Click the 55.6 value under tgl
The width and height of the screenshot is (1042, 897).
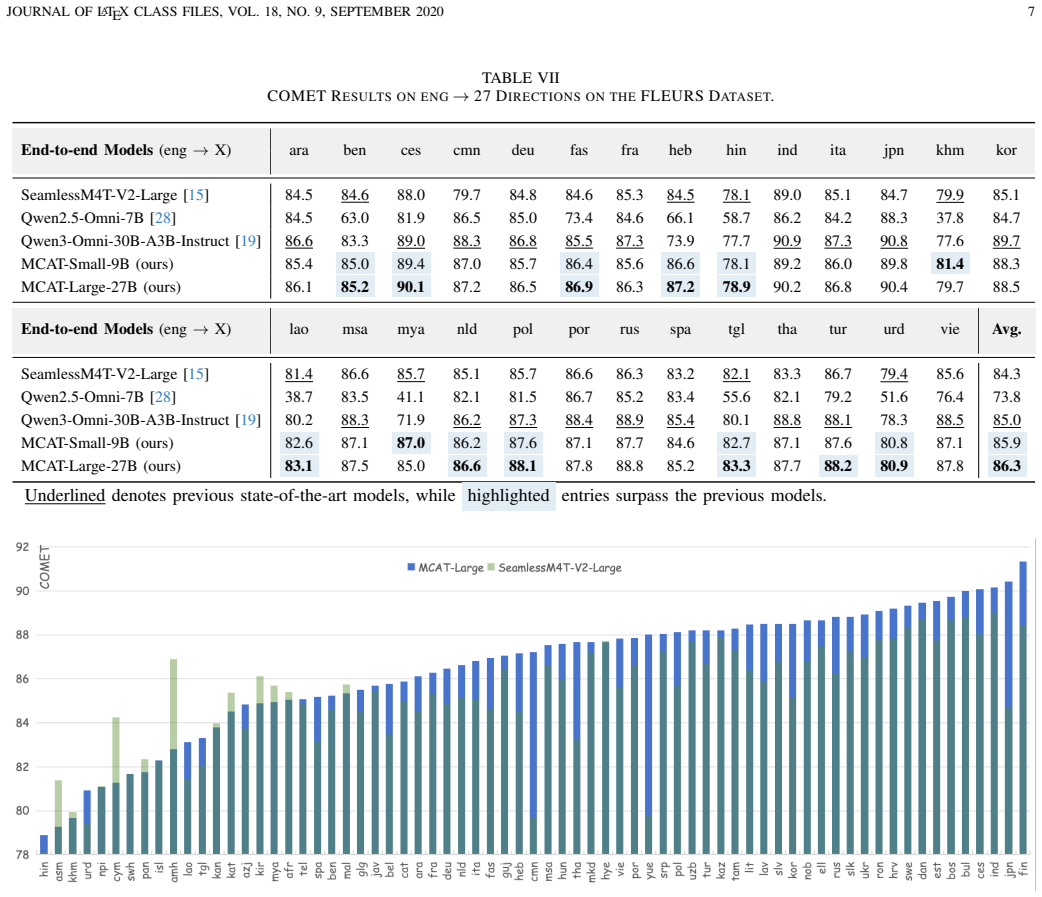[x=736, y=397]
